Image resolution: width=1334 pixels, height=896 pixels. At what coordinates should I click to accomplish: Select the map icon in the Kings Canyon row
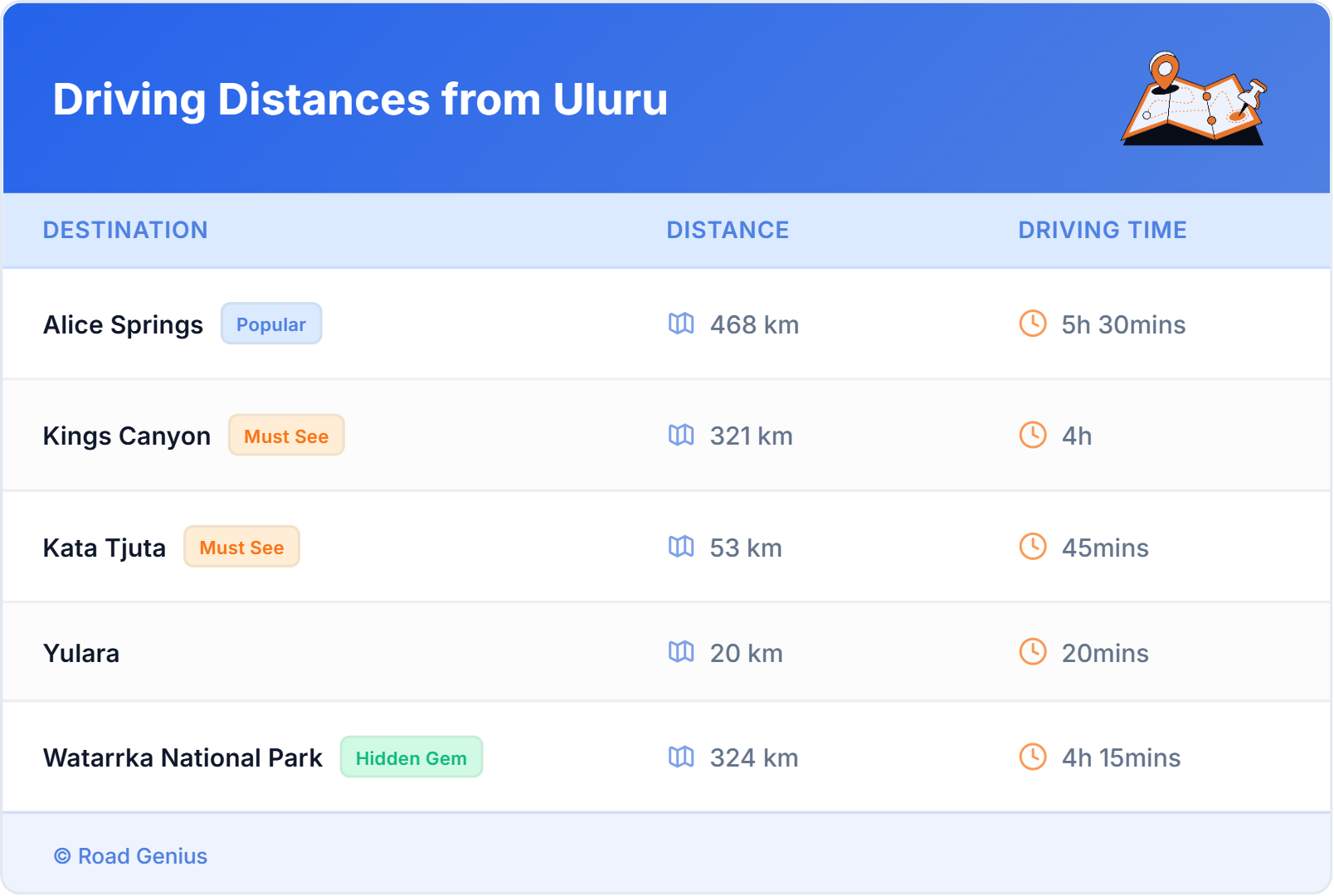pos(682,436)
